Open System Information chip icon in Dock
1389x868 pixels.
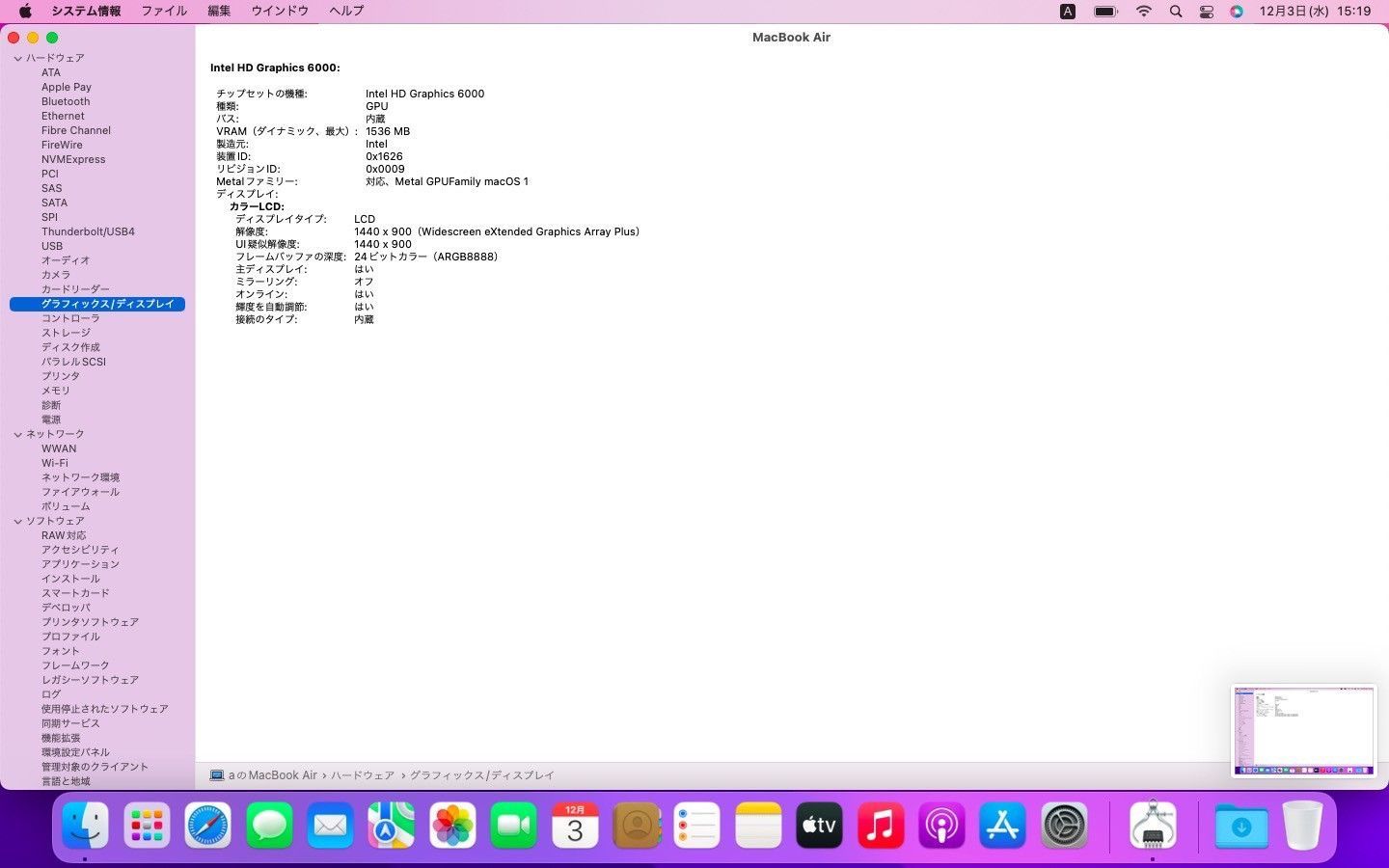(x=1153, y=826)
